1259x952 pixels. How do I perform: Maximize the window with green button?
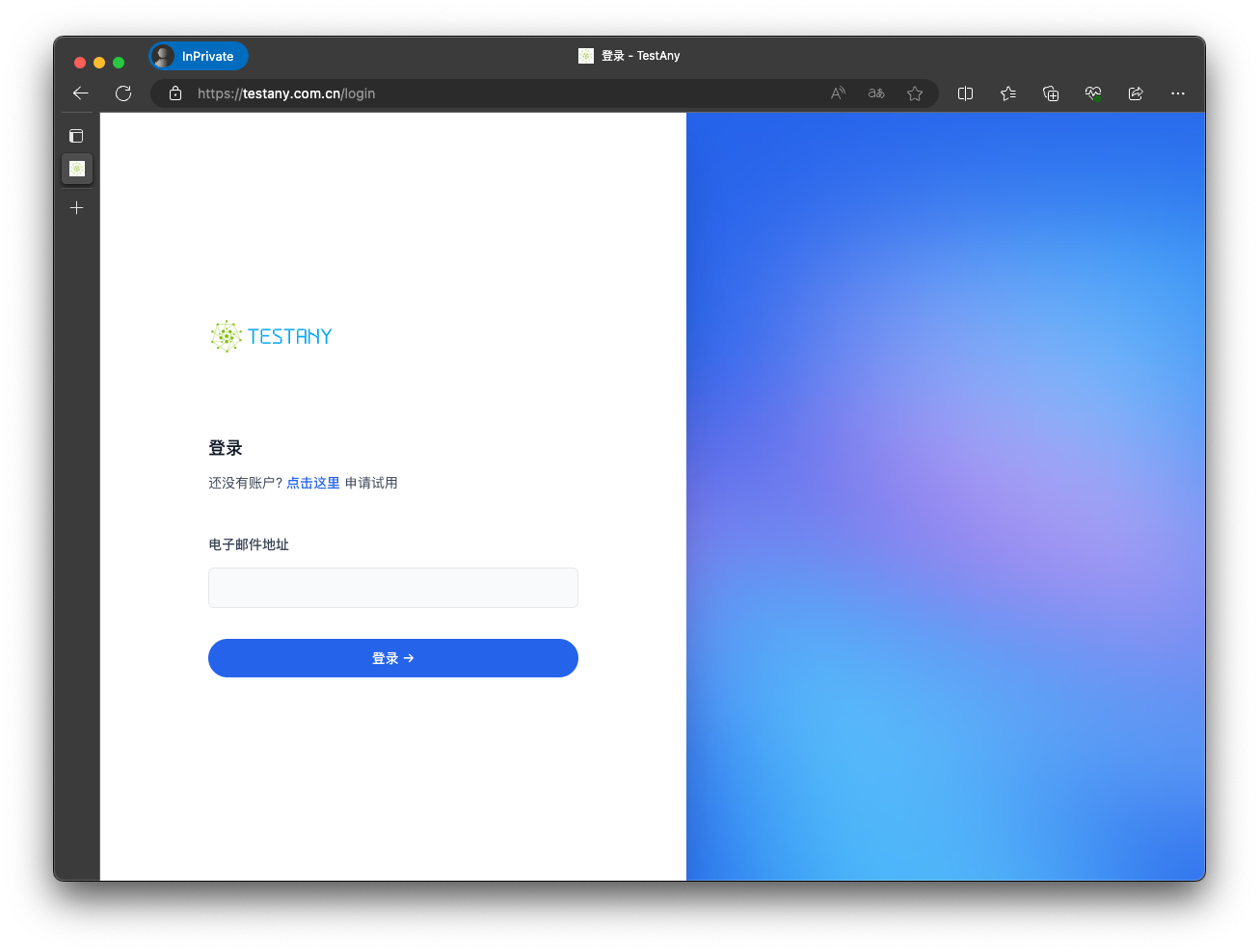click(x=119, y=63)
